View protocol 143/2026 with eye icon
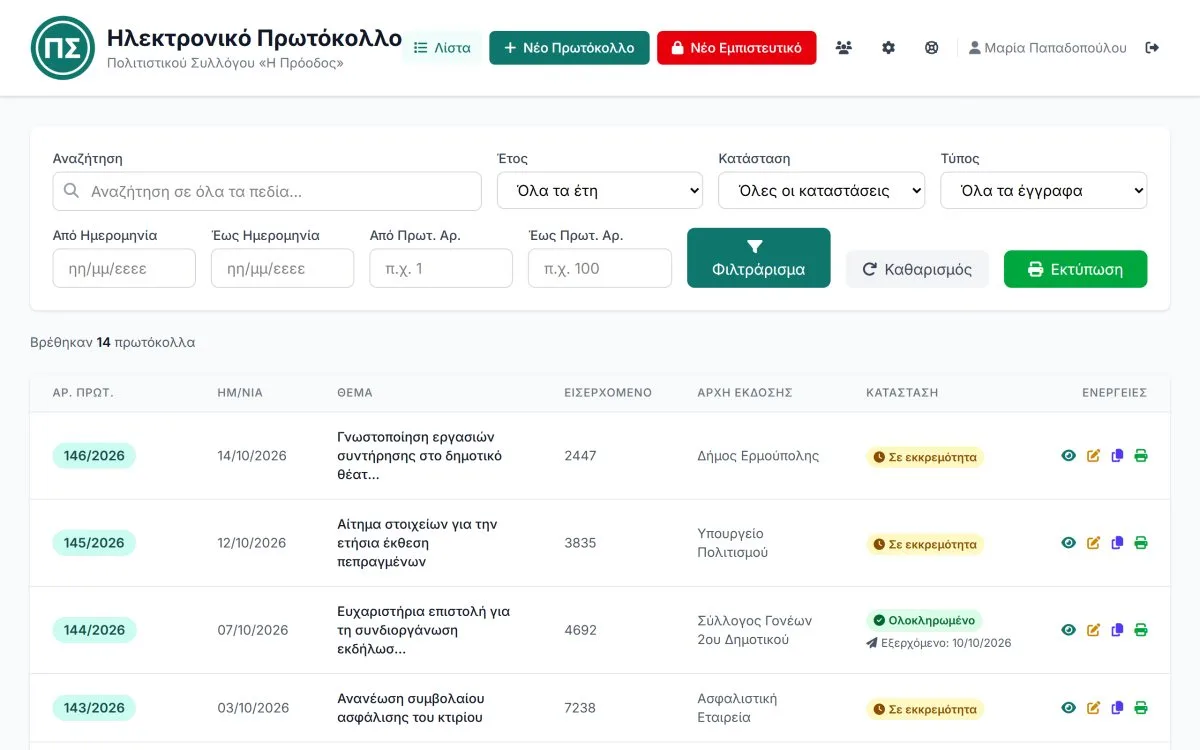The width and height of the screenshot is (1200, 750). pyautogui.click(x=1069, y=708)
